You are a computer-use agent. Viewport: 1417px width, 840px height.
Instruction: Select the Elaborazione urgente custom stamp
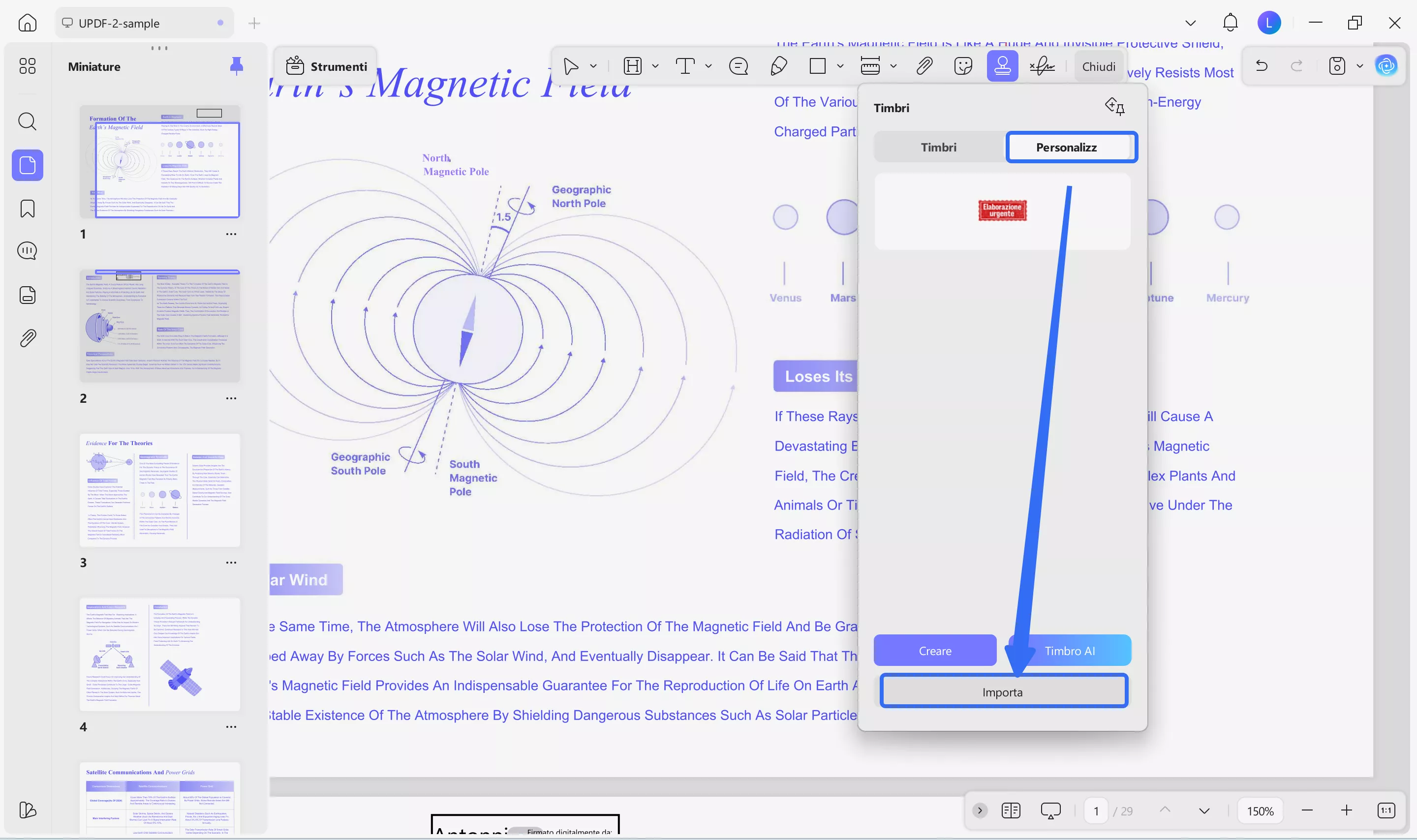click(x=1002, y=210)
